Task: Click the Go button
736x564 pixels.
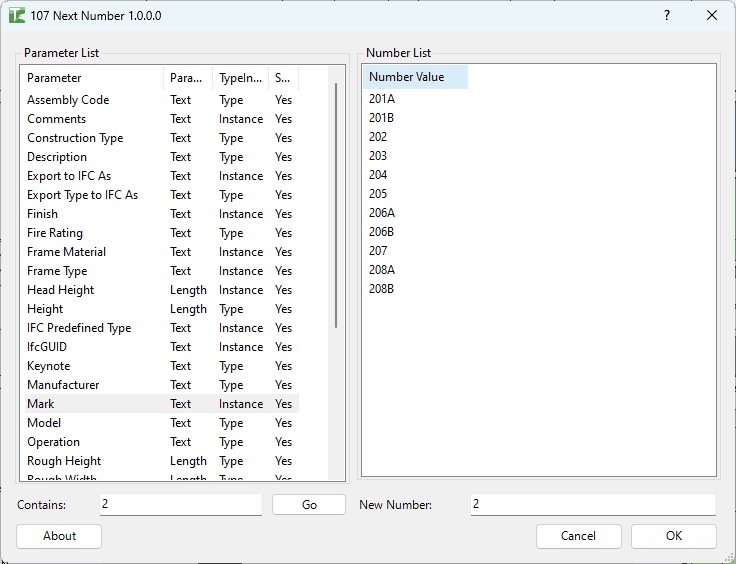Action: tap(309, 504)
